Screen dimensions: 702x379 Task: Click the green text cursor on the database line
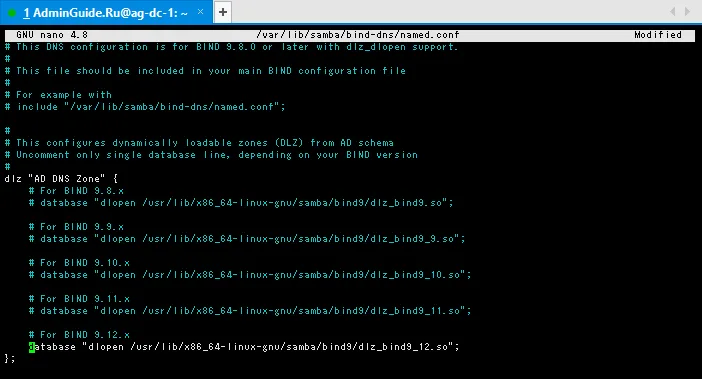point(32,347)
